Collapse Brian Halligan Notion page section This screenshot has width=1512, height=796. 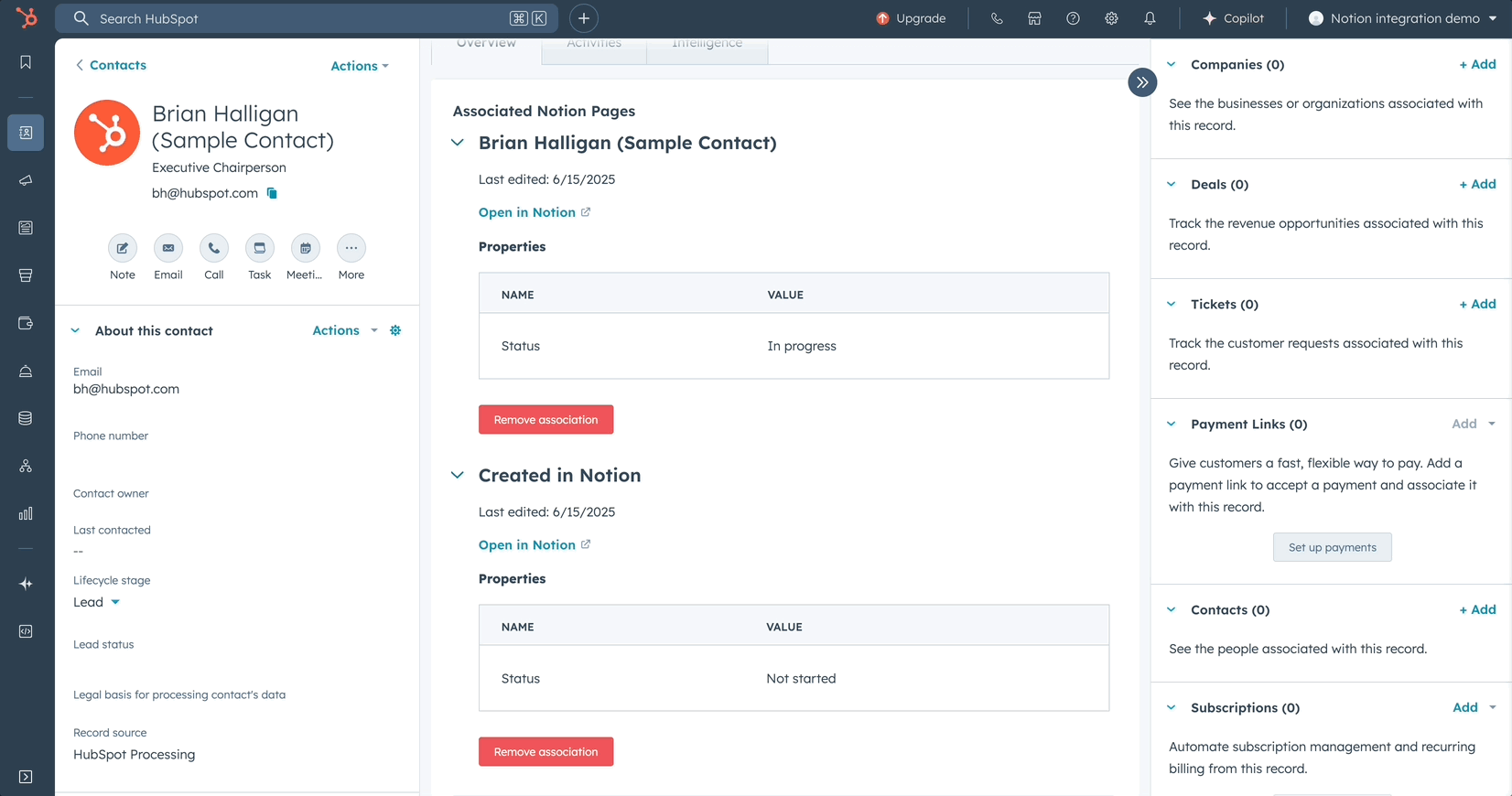tap(458, 143)
